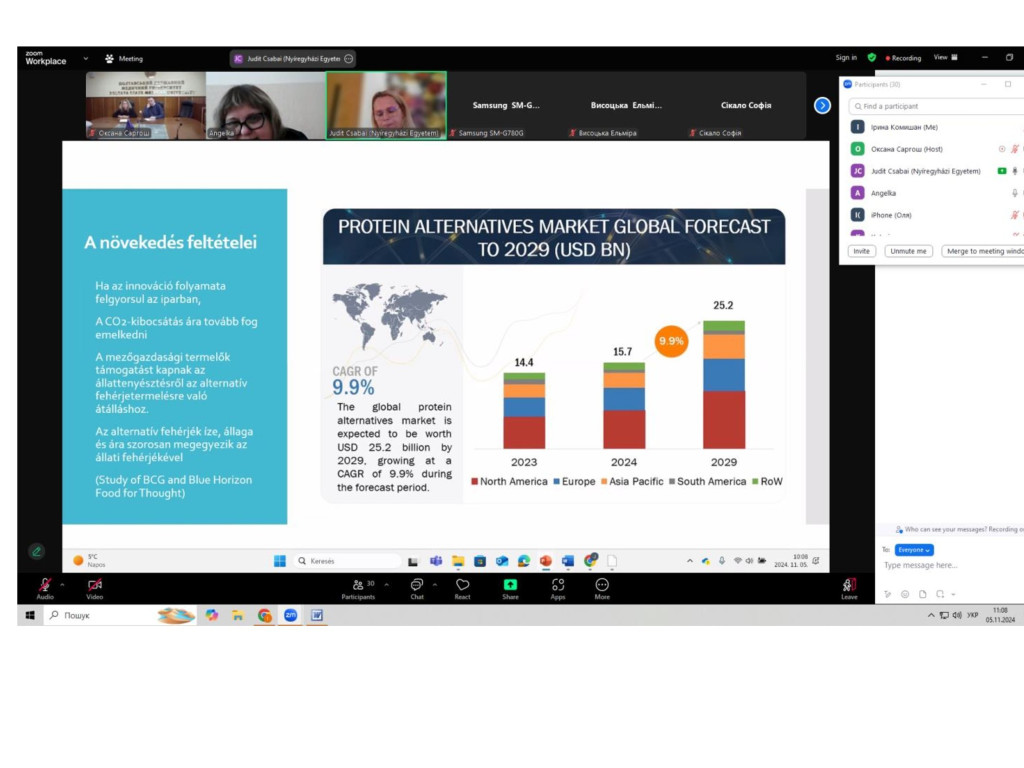Open the View layout dropdown

pyautogui.click(x=946, y=57)
